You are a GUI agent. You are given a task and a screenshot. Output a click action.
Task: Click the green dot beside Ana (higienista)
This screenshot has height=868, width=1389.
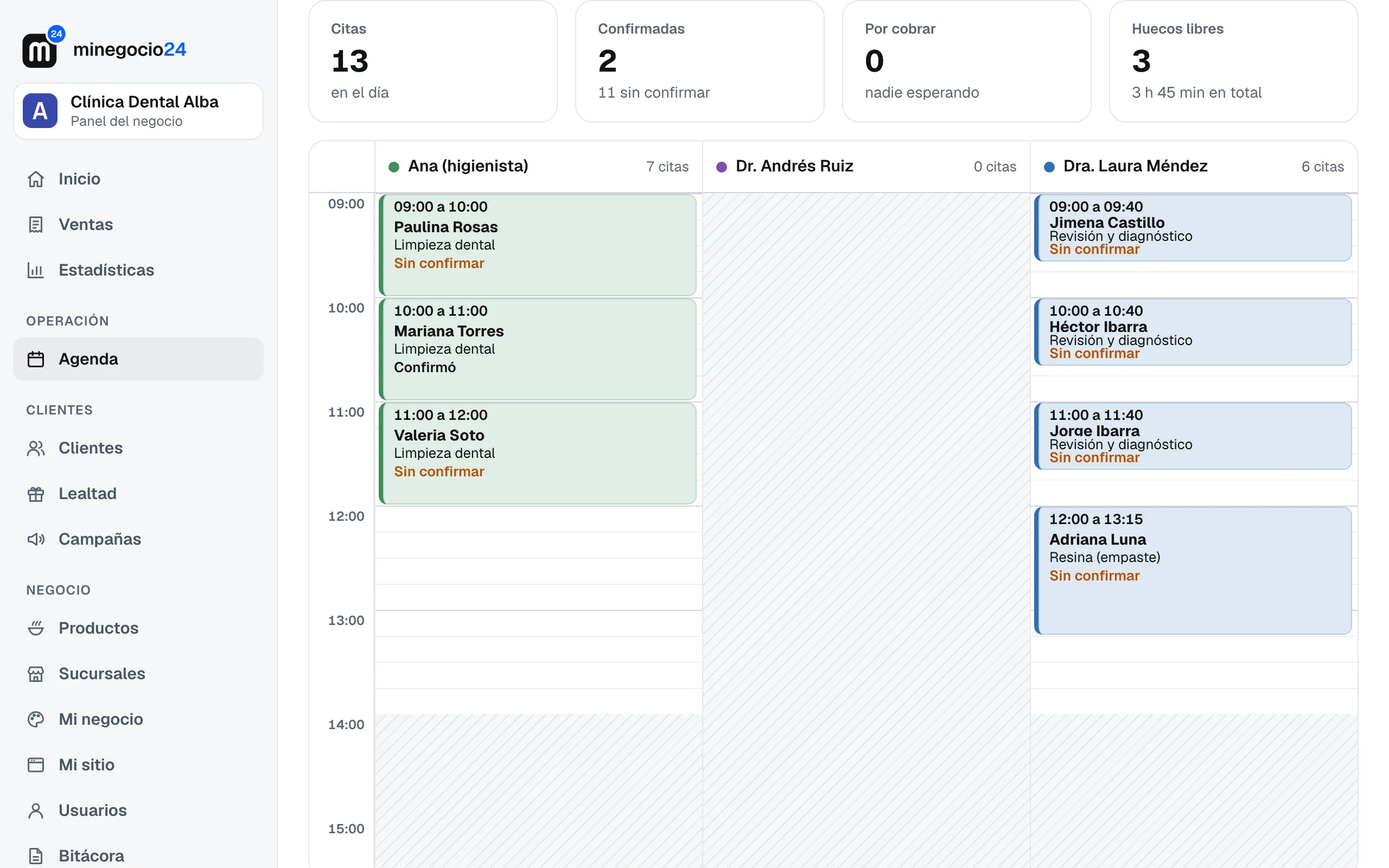(x=394, y=167)
